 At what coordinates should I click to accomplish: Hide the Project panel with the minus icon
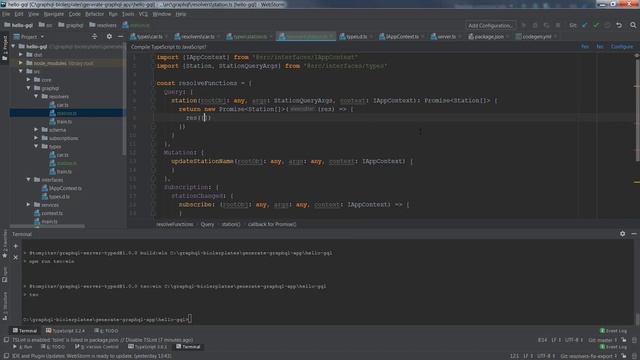click(120, 36)
